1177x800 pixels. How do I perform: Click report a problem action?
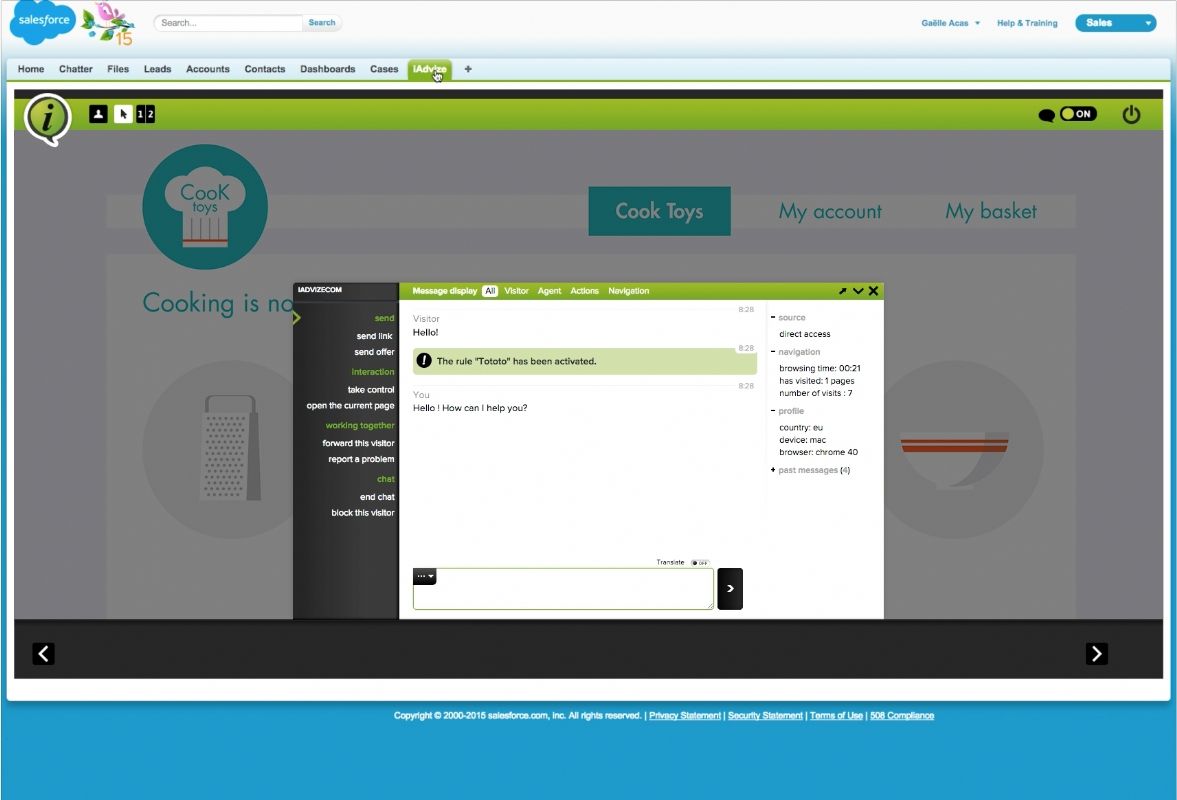tap(361, 459)
